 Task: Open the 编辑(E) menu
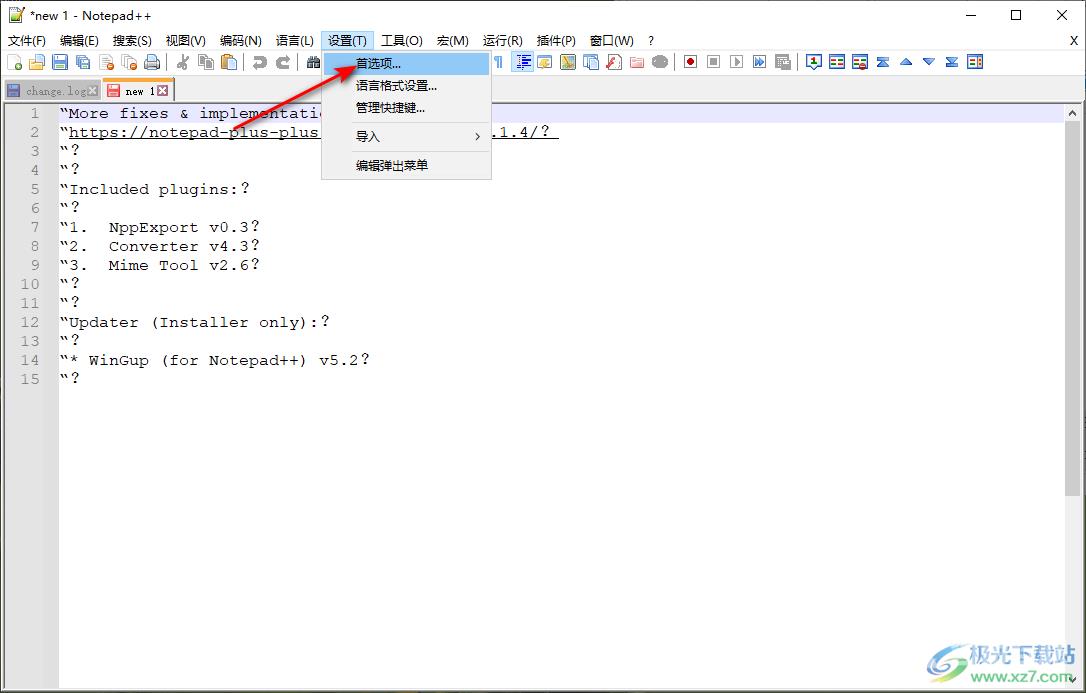pos(80,41)
